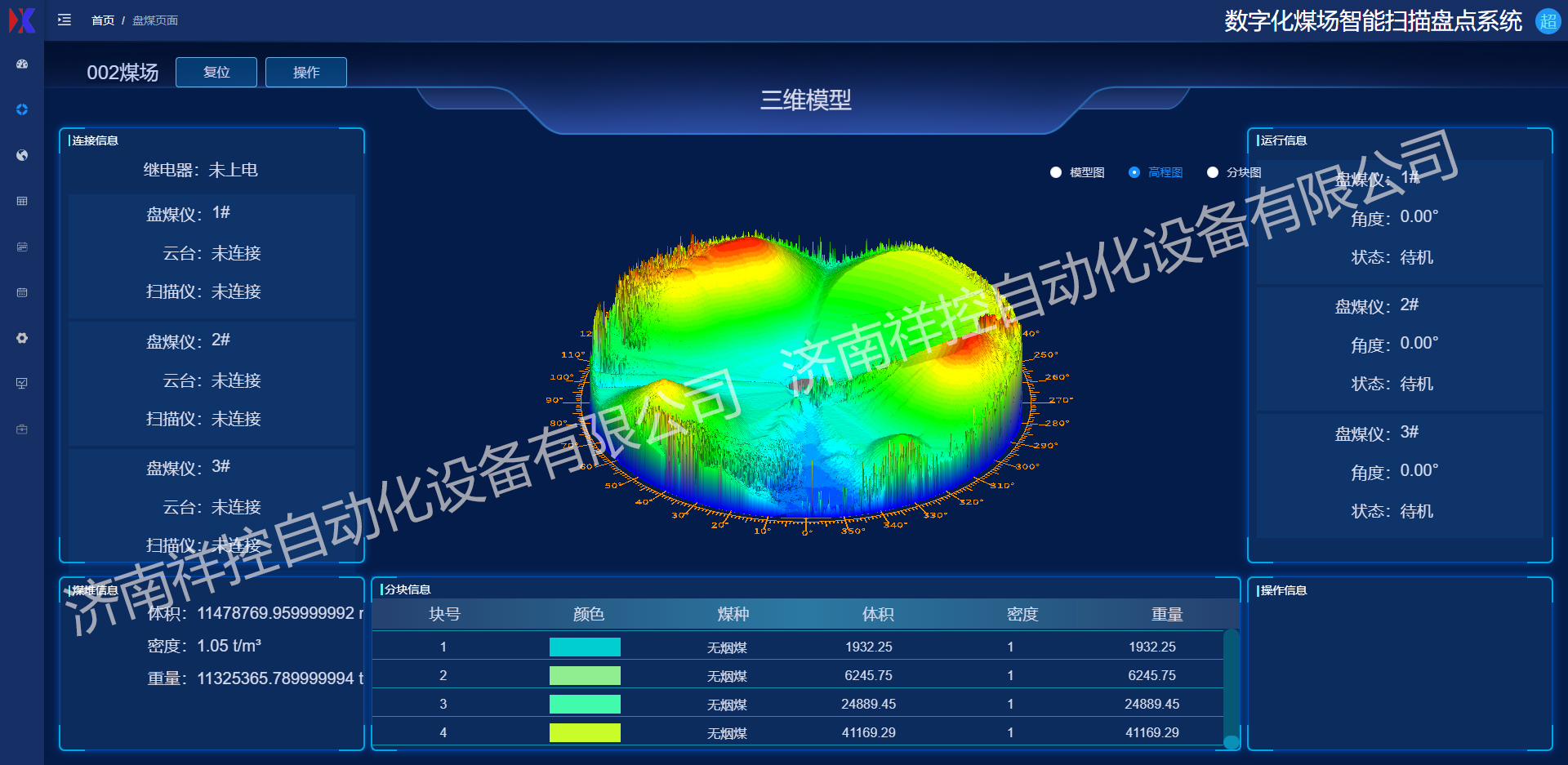Click the 块号 column header

point(444,614)
